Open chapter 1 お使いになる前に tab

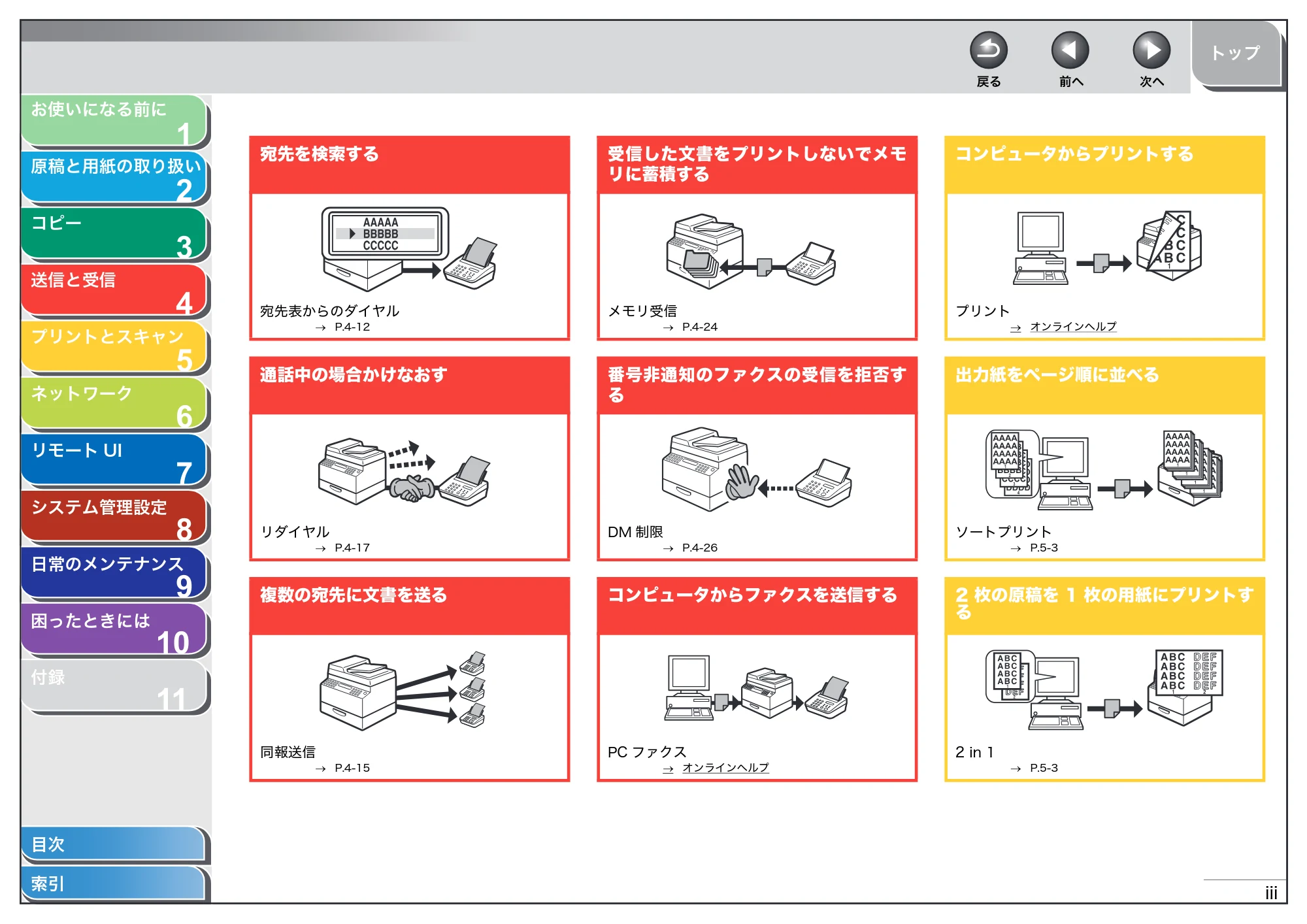coord(114,120)
